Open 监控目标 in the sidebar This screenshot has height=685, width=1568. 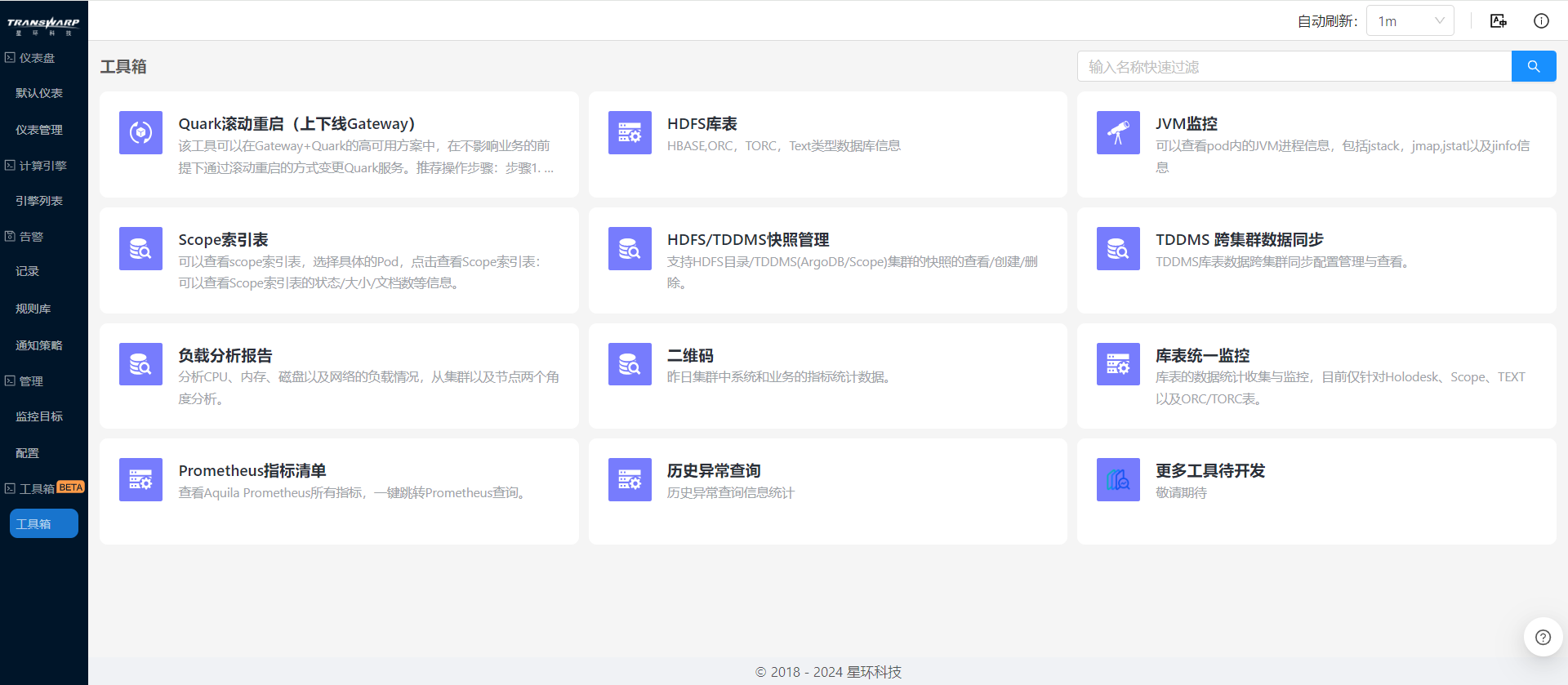click(39, 416)
